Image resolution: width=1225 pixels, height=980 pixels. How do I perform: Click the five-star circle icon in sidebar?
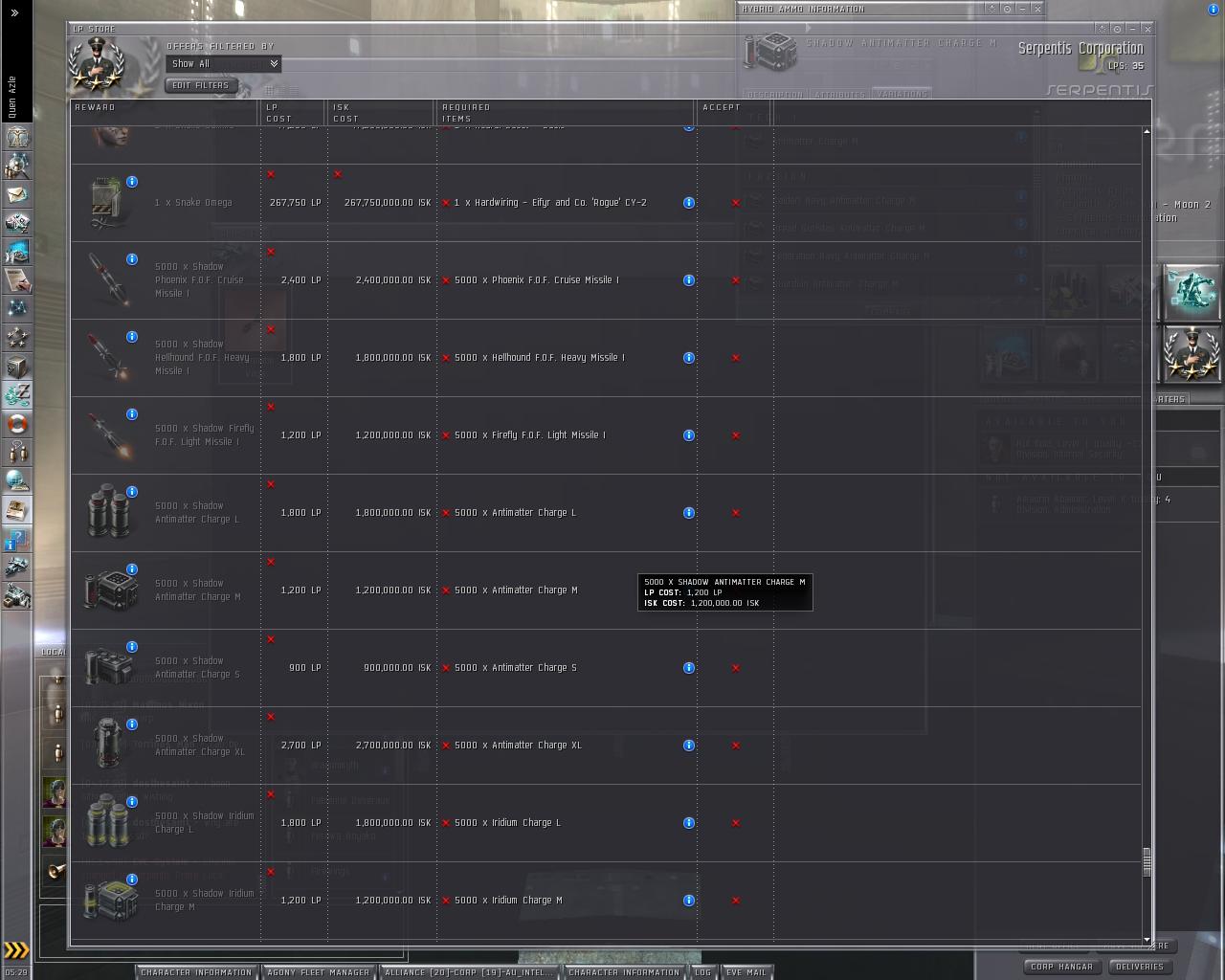(16, 338)
